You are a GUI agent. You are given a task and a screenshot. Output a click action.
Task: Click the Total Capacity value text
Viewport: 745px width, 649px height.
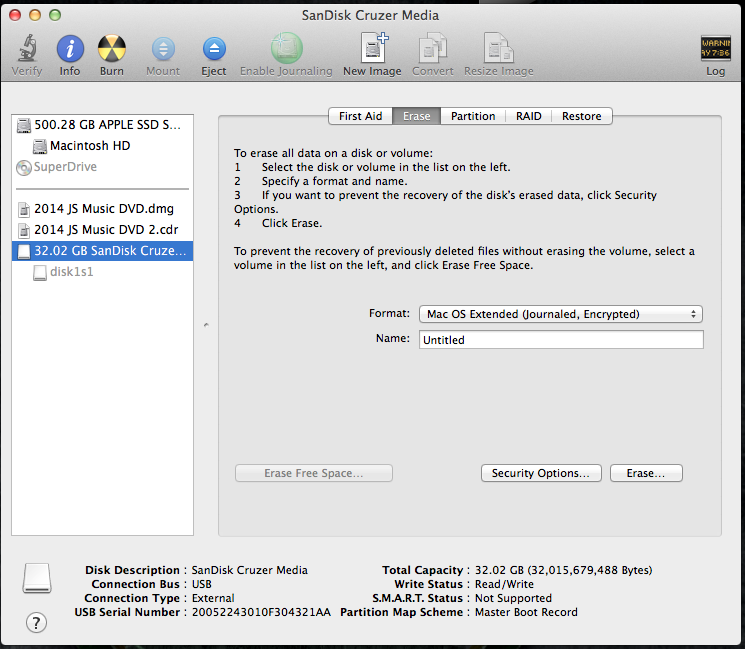(564, 570)
